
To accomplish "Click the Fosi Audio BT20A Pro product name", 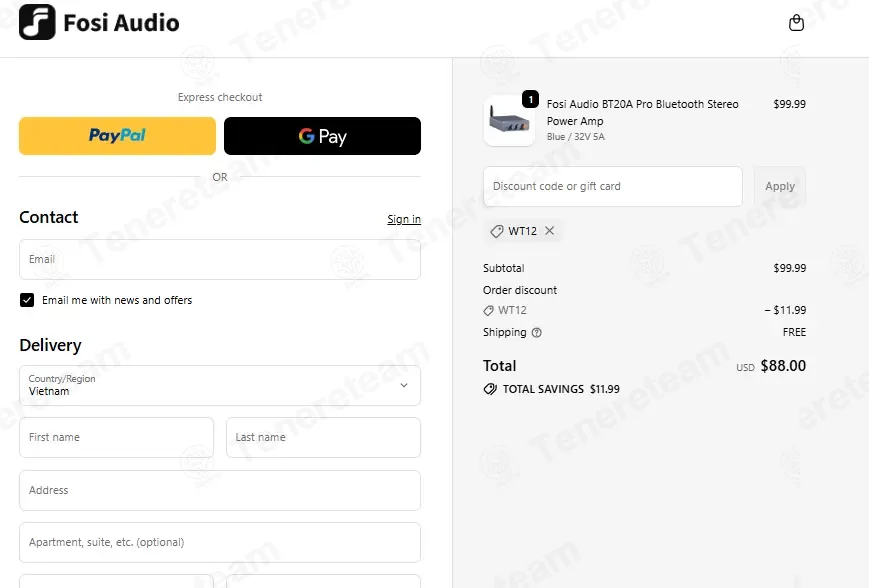I will 642,113.
